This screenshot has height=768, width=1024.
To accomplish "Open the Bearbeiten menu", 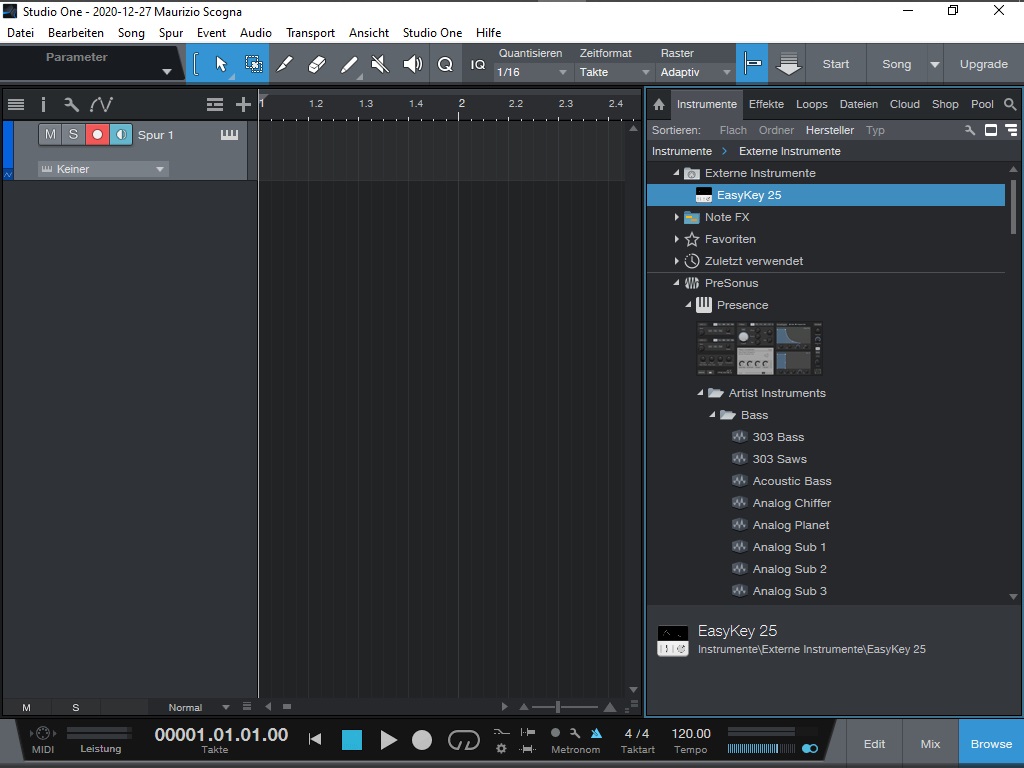I will click(76, 33).
